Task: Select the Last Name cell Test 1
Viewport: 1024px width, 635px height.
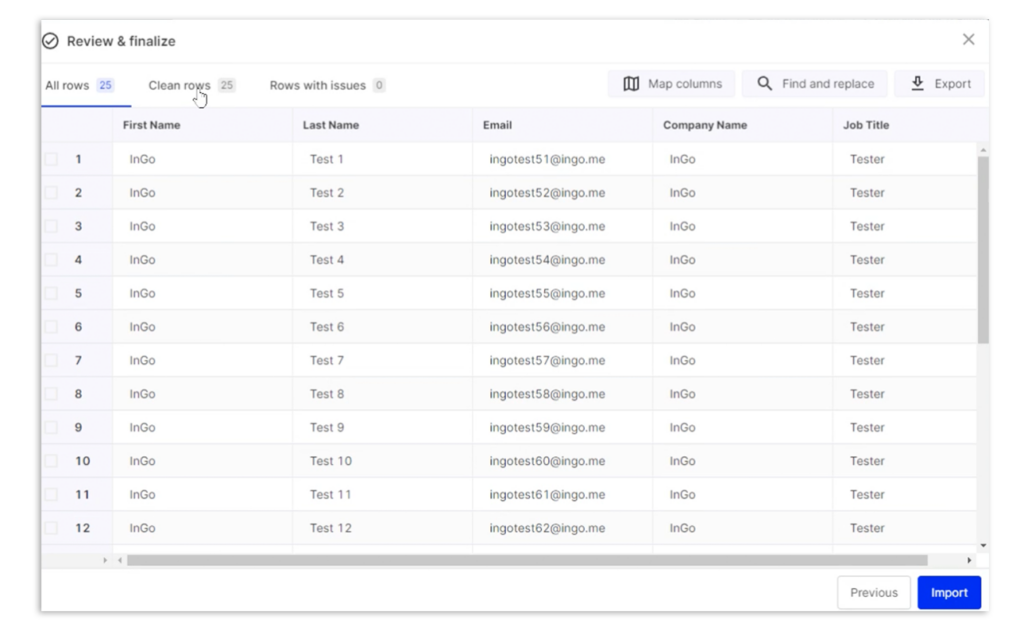Action: [383, 159]
